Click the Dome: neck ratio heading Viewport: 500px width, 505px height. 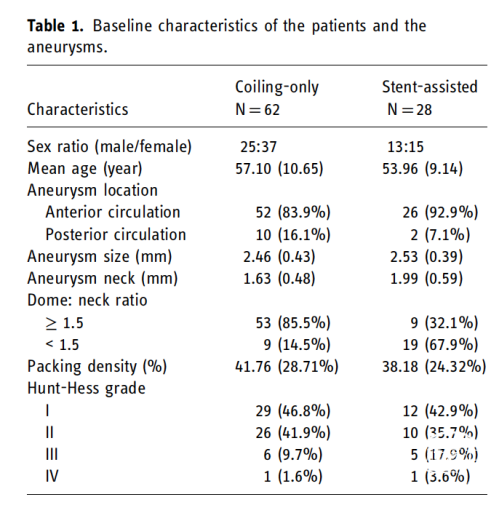point(87,300)
